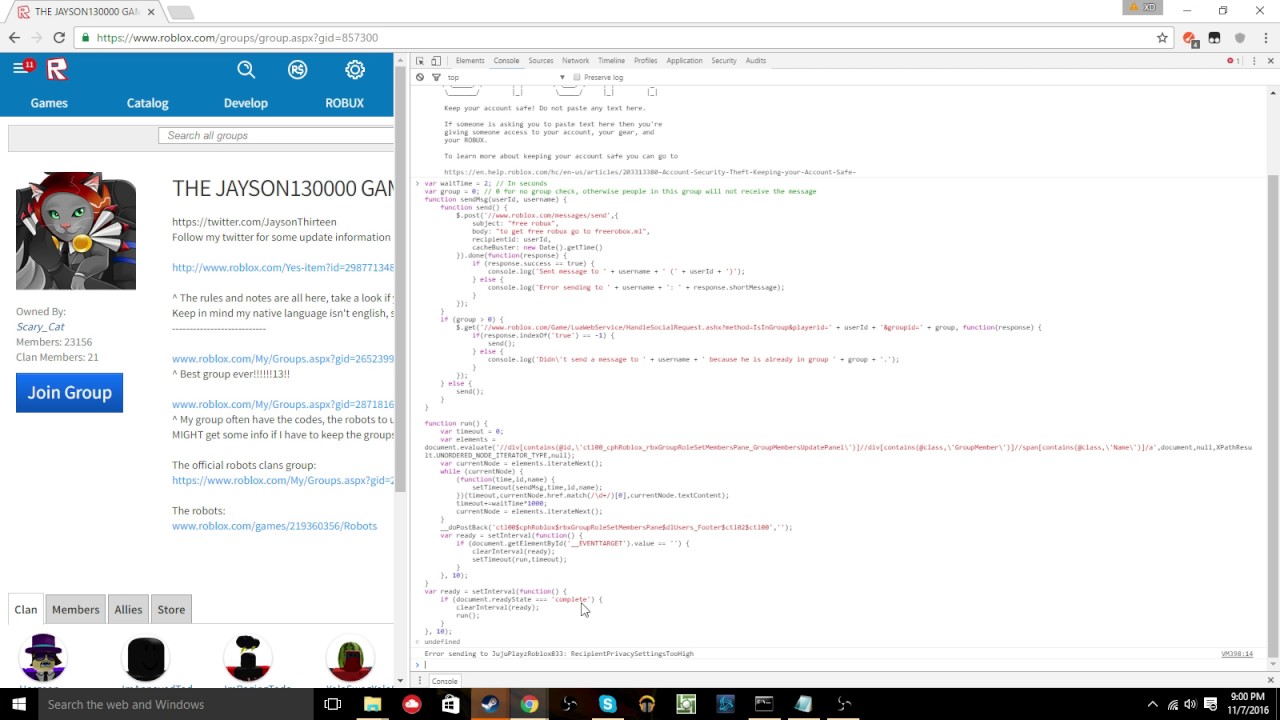Open Skype from the taskbar

point(607,704)
